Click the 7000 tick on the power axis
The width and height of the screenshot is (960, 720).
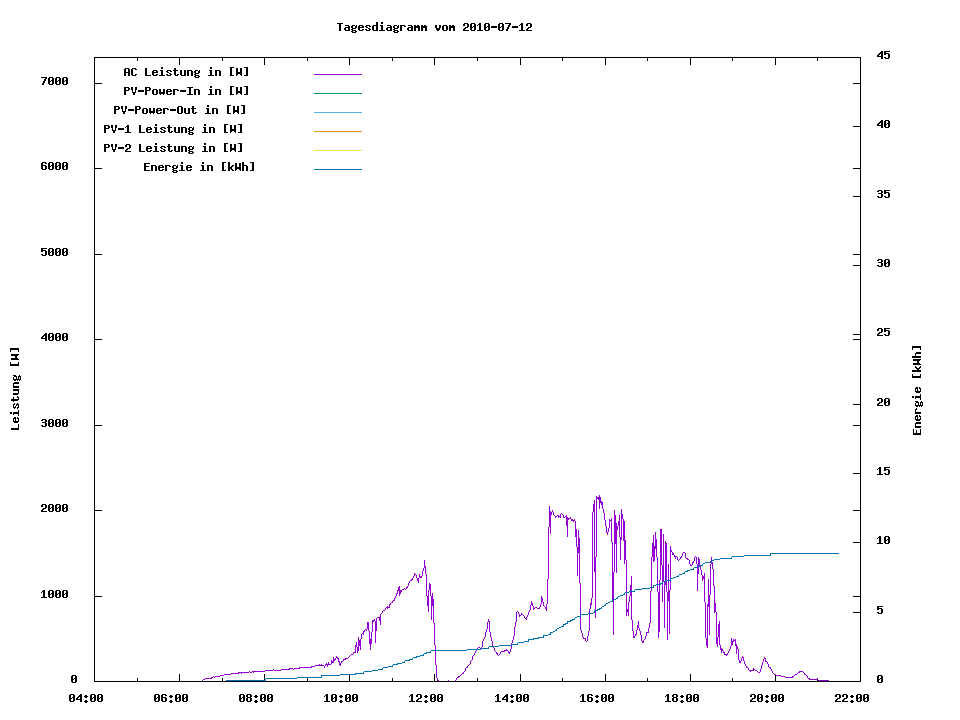54,81
